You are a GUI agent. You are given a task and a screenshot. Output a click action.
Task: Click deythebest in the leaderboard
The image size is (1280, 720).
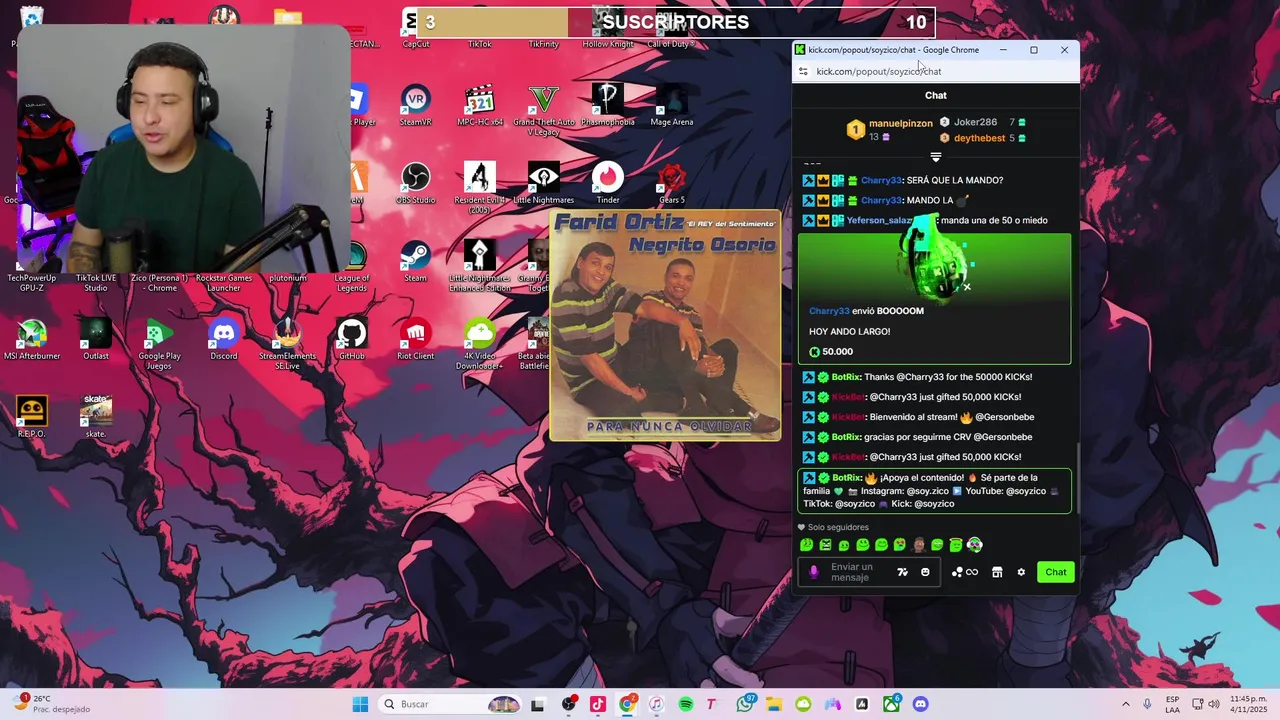979,138
